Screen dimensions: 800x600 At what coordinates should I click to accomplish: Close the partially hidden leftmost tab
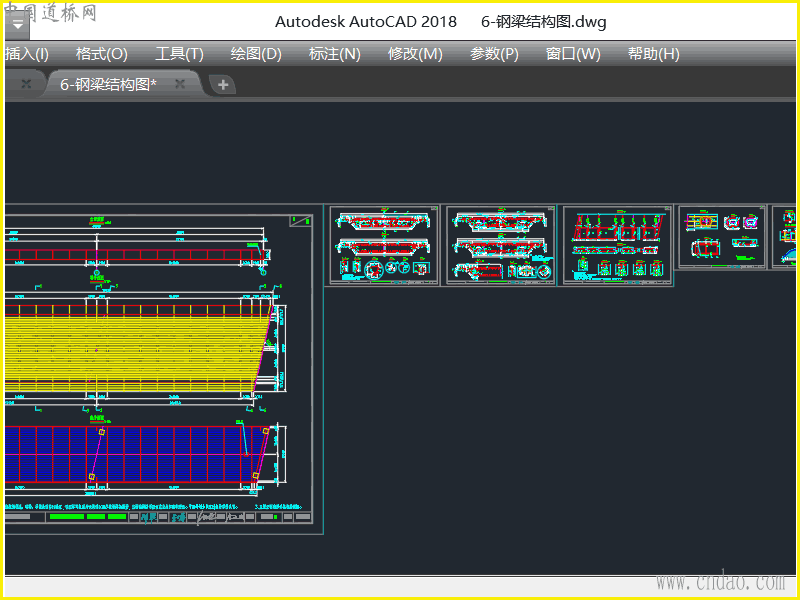coord(26,85)
